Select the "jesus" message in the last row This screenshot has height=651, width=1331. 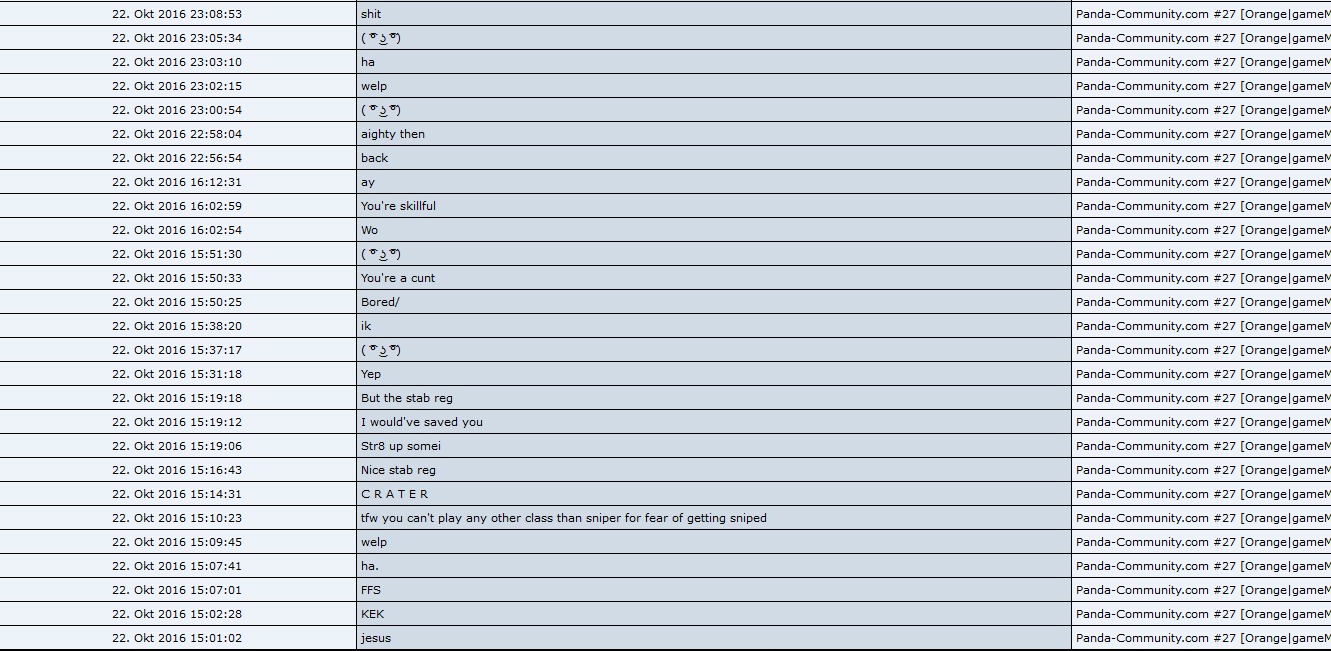click(376, 638)
